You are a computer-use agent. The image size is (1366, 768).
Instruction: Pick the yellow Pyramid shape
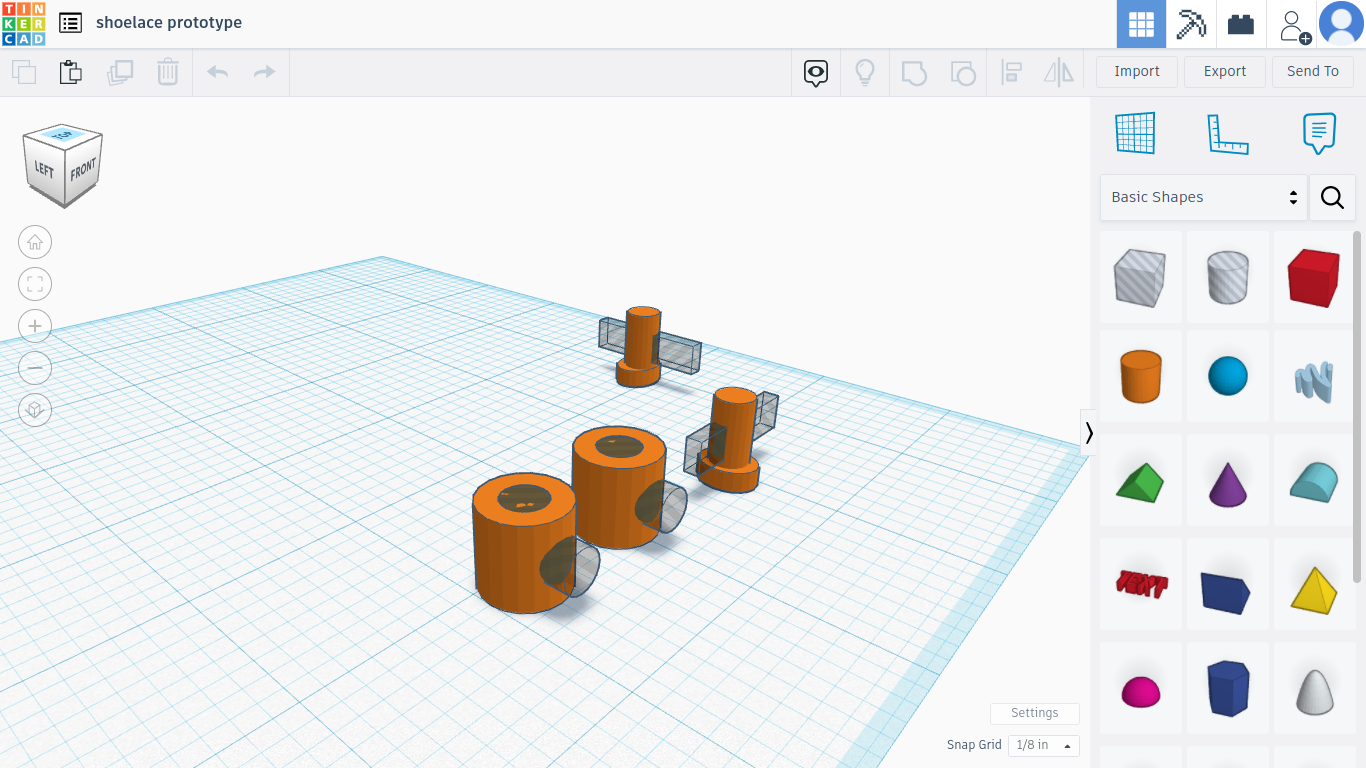click(1314, 588)
